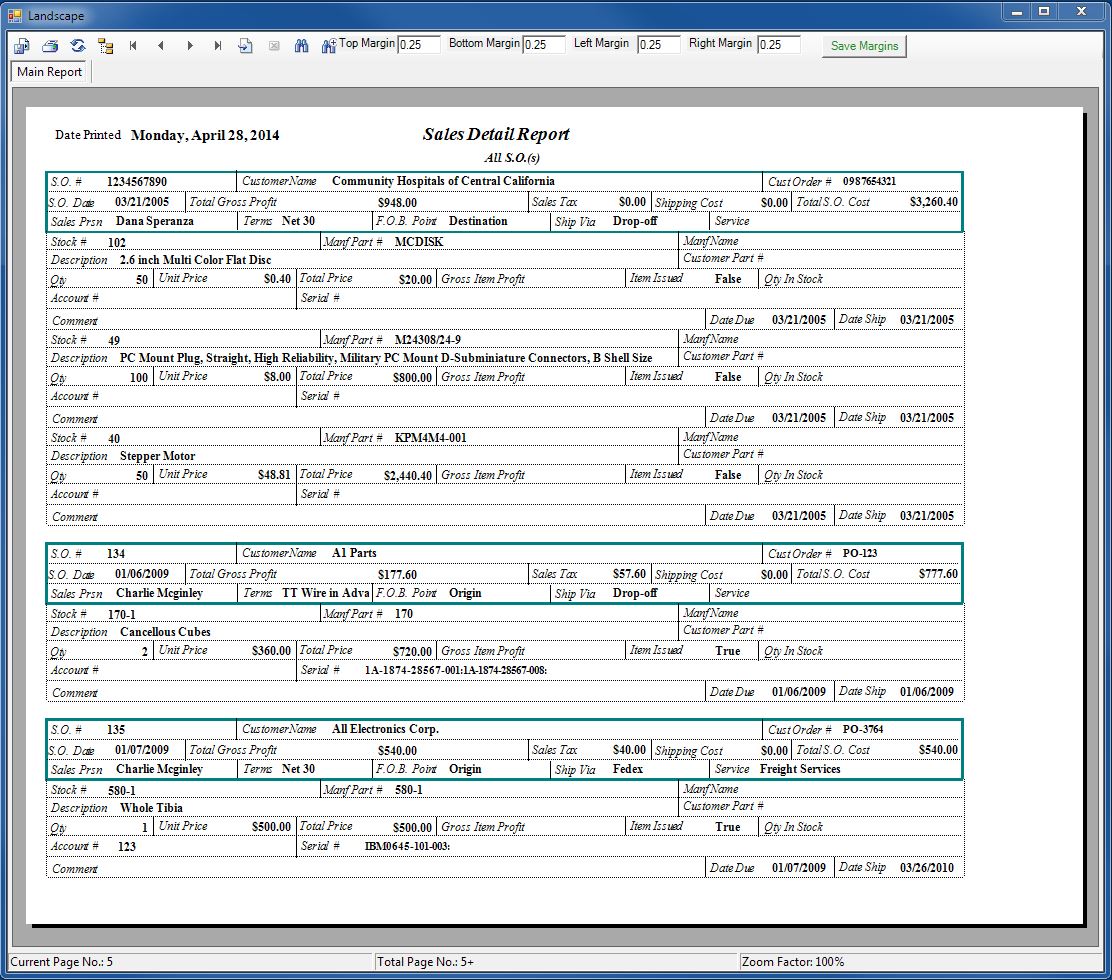Print the report using the printer icon
Screen dimensions: 1112x980
50,46
